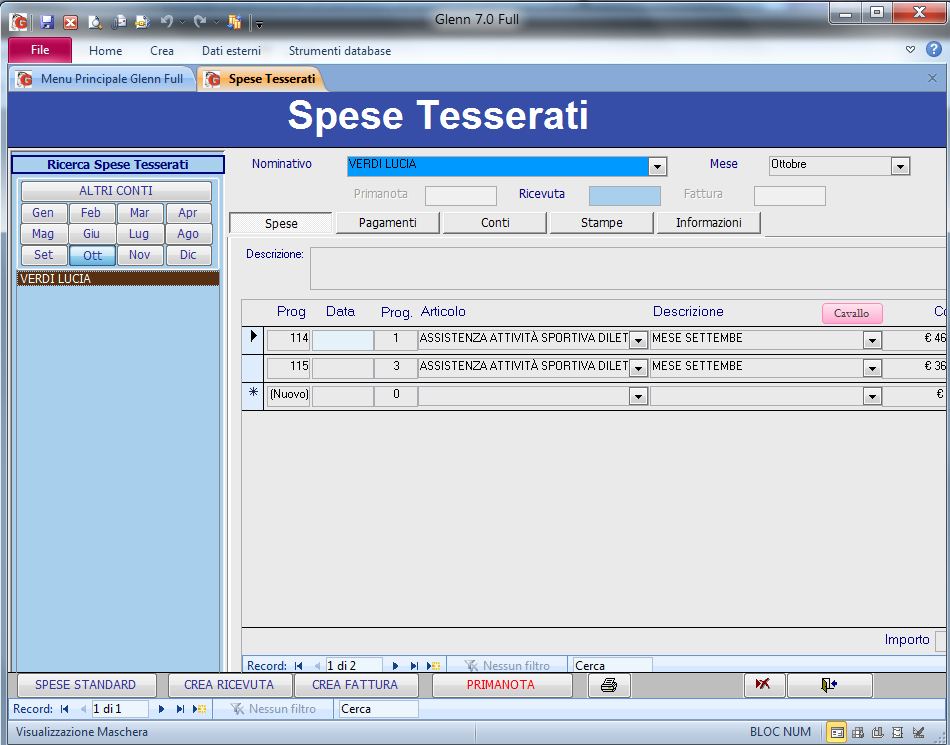This screenshot has width=950, height=745.
Task: Go to last record in subform navigator
Action: pos(414,666)
